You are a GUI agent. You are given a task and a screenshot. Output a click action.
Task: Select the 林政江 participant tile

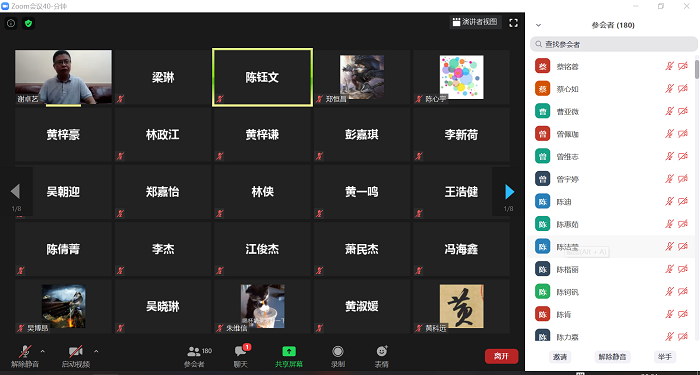[163, 134]
